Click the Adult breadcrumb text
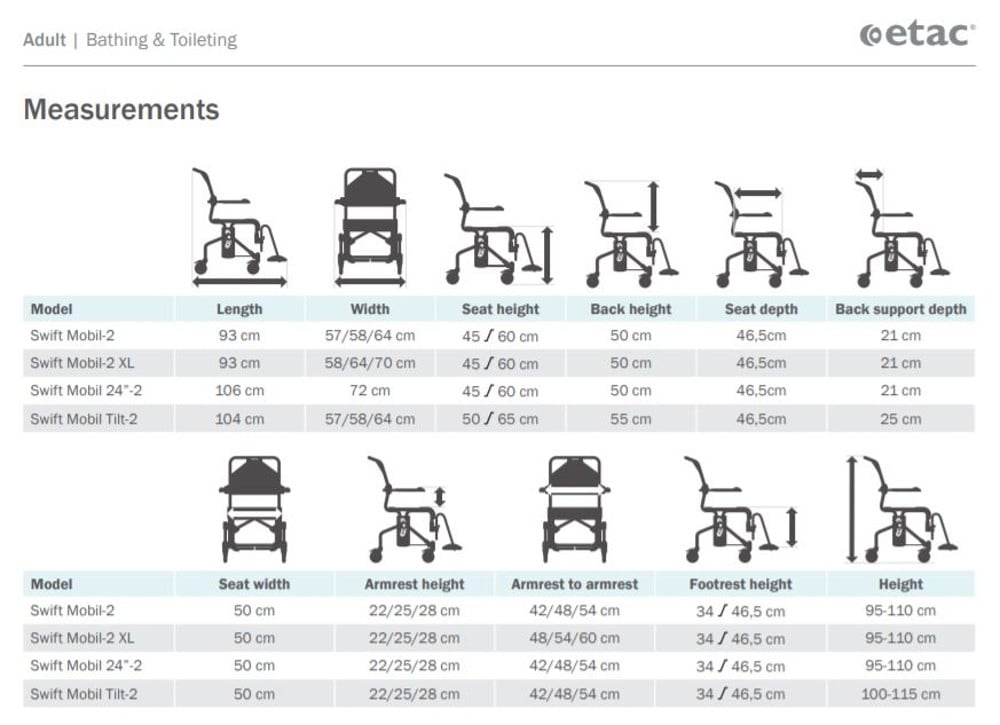The width and height of the screenshot is (1000, 725). (x=44, y=40)
